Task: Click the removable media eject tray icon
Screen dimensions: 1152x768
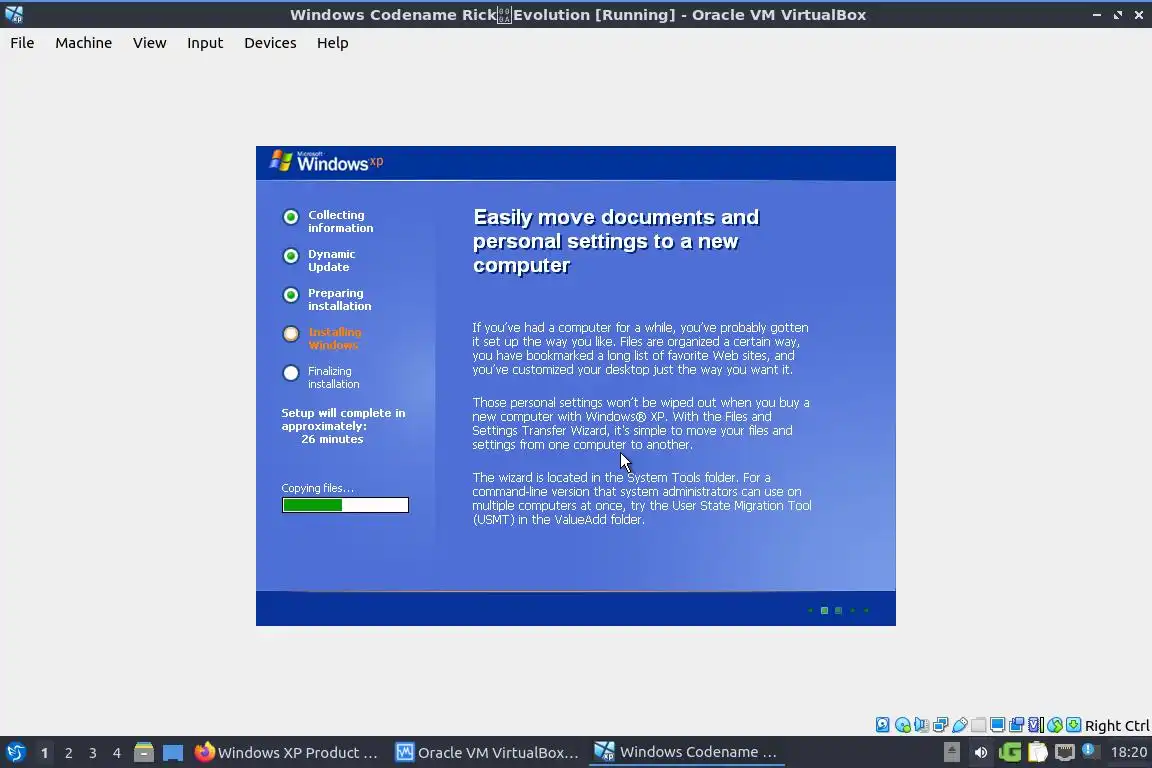Action: pyautogui.click(x=951, y=752)
